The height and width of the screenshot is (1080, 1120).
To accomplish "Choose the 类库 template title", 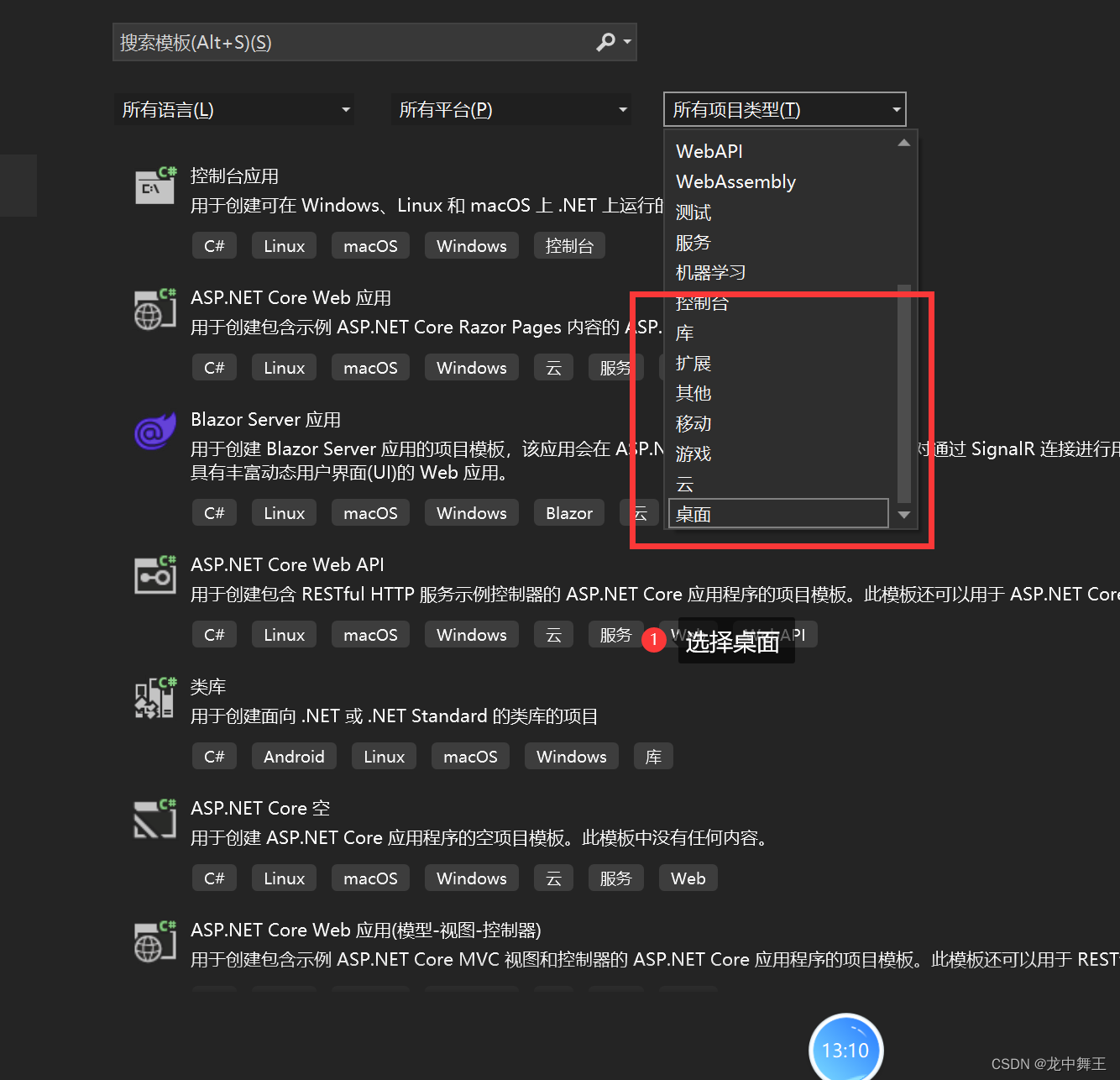I will (x=208, y=687).
